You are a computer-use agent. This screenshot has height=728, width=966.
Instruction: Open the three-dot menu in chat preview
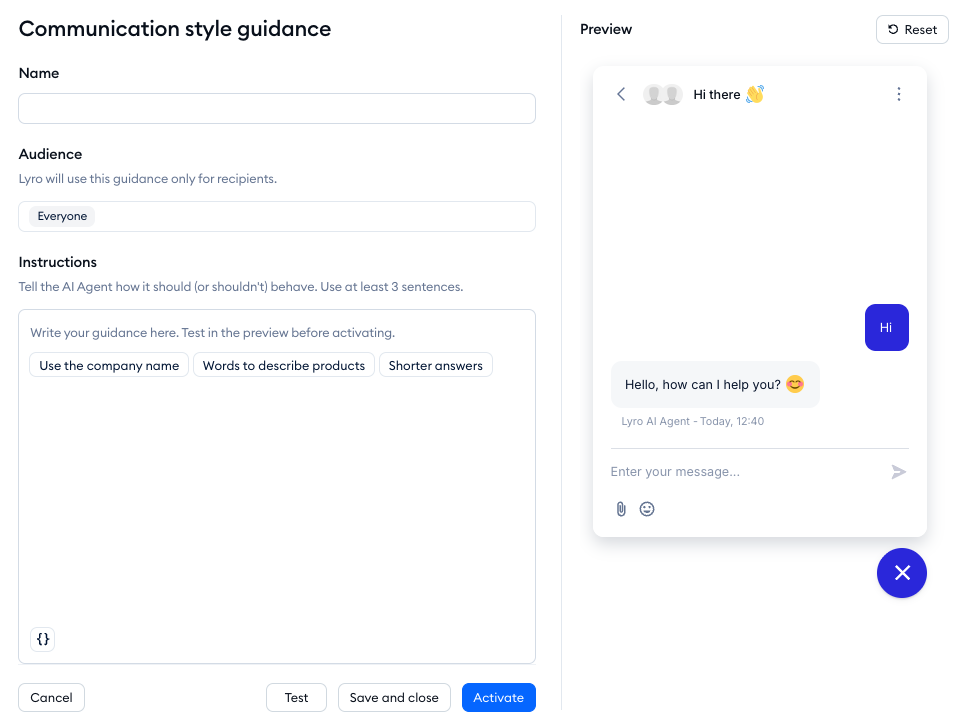point(899,94)
